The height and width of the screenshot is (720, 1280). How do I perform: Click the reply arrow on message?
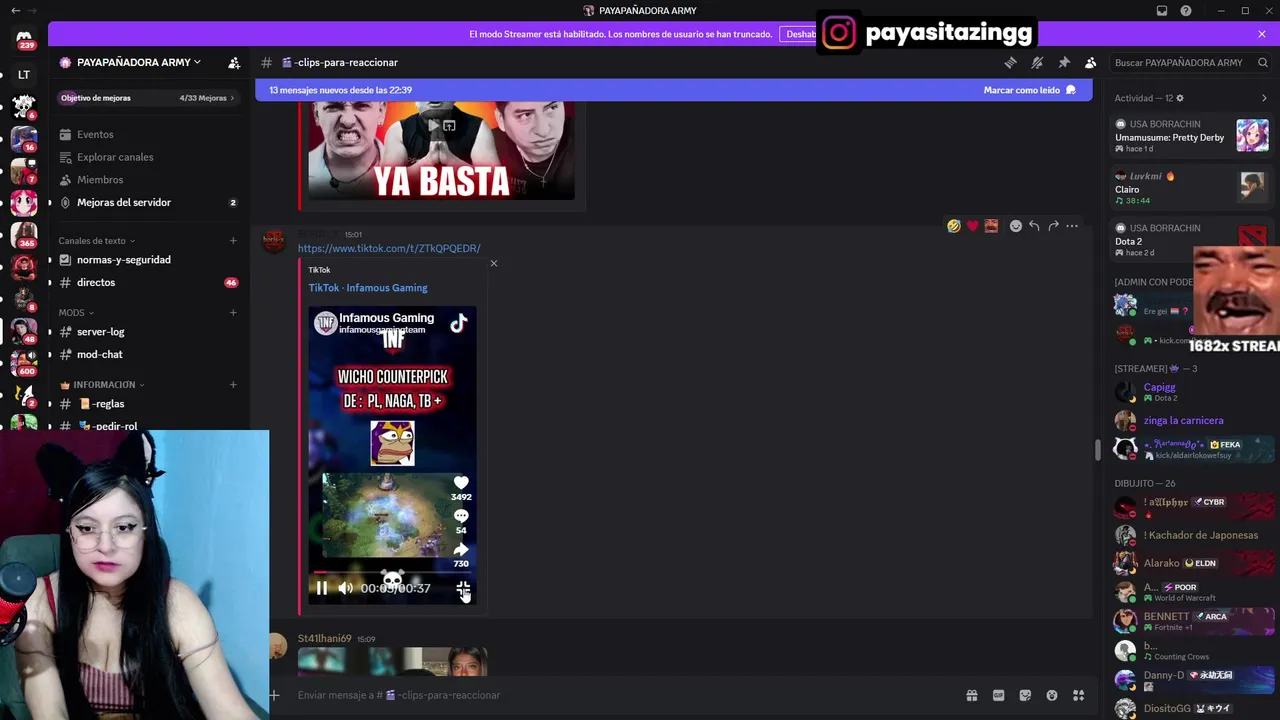[1034, 226]
